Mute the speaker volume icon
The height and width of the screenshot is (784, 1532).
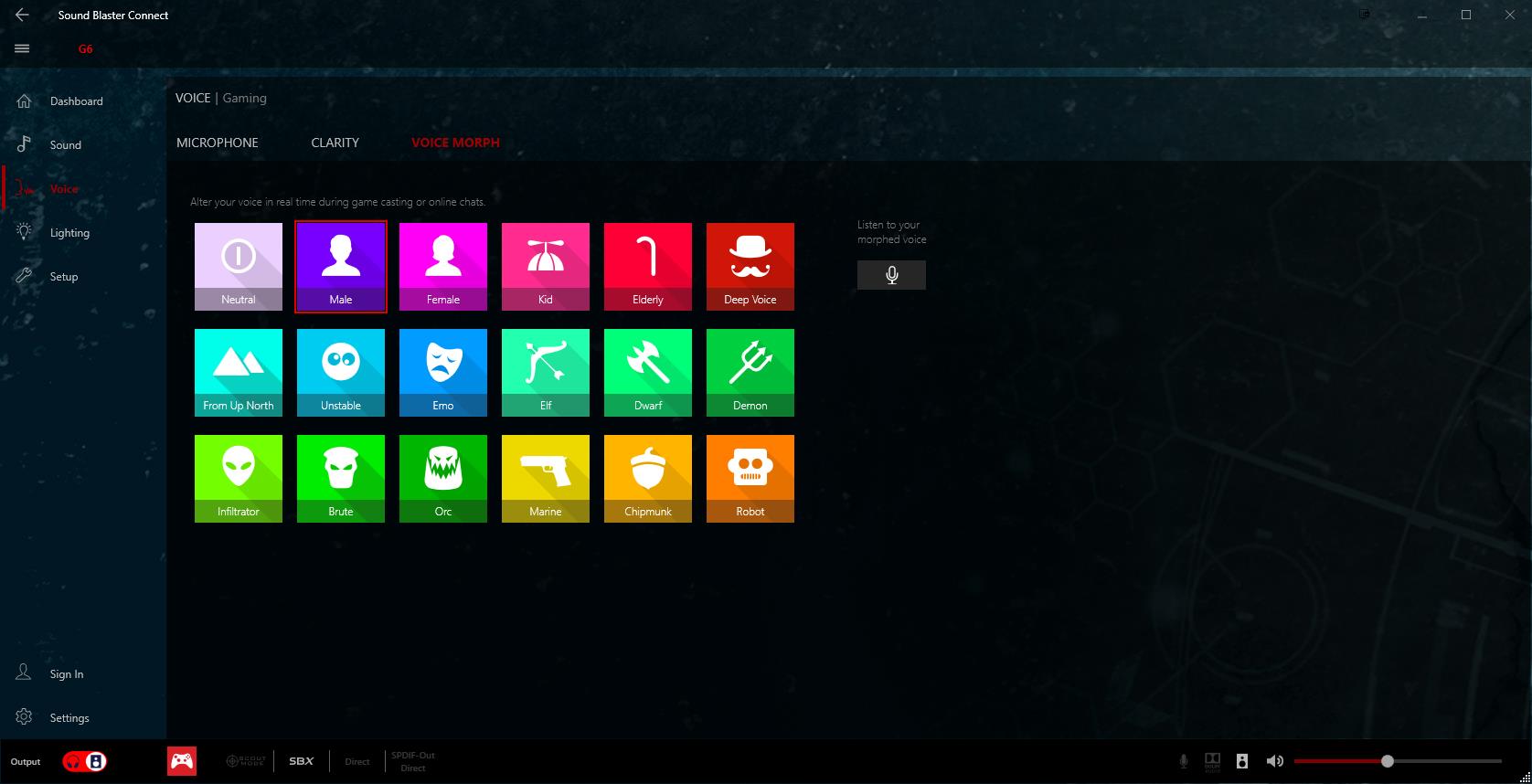coord(1274,761)
